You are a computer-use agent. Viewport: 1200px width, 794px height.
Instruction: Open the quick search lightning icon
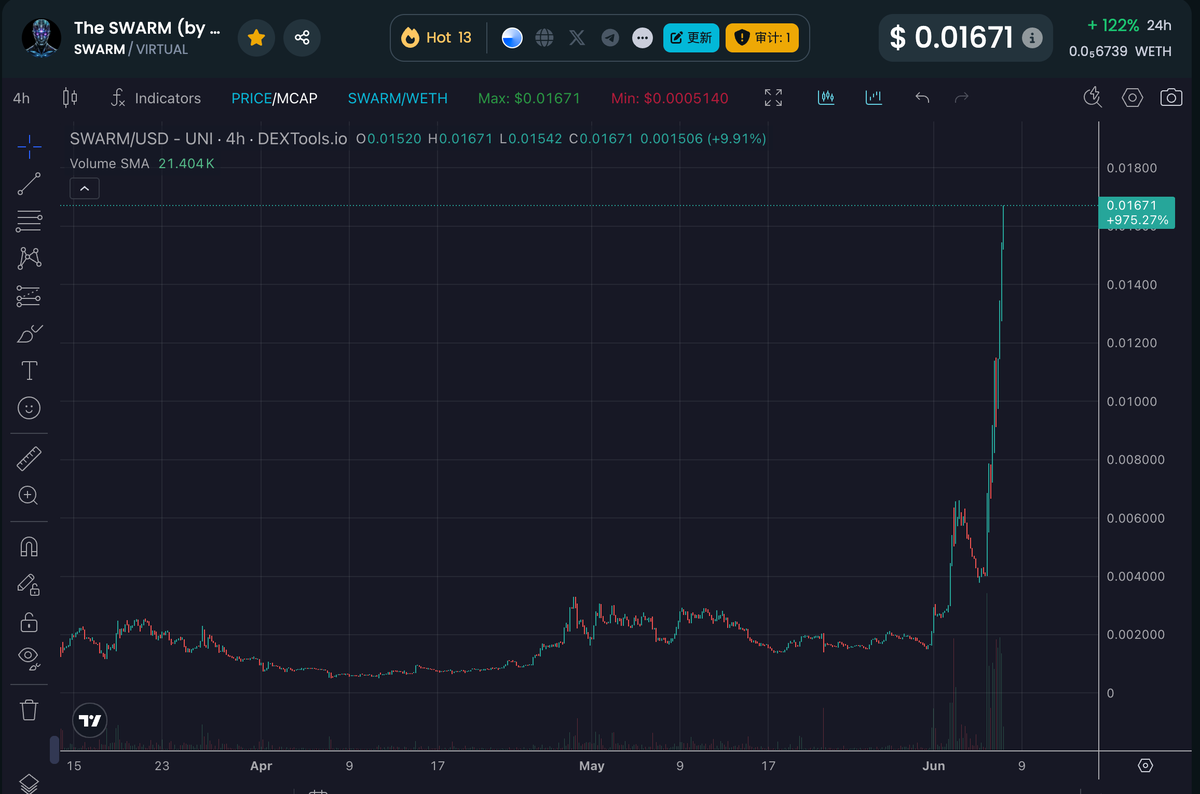point(1093,98)
